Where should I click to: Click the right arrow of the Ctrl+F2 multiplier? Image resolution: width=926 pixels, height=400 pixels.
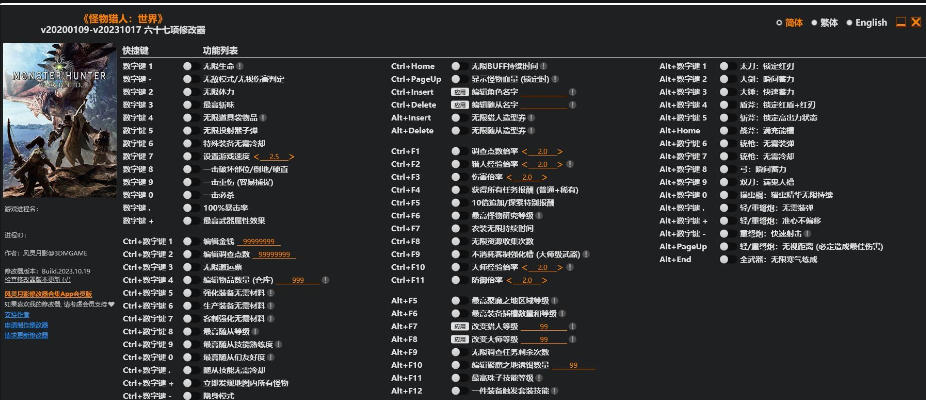[560, 164]
